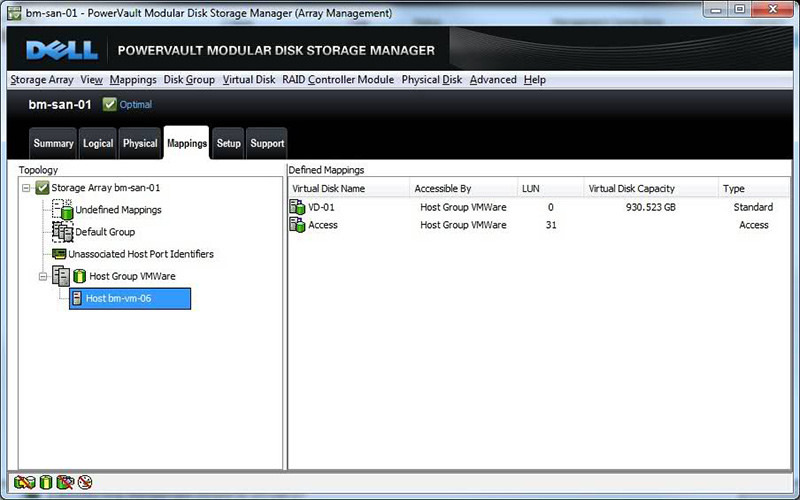Viewport: 800px width, 500px height.
Task: Select the Mappings tab
Action: click(187, 143)
